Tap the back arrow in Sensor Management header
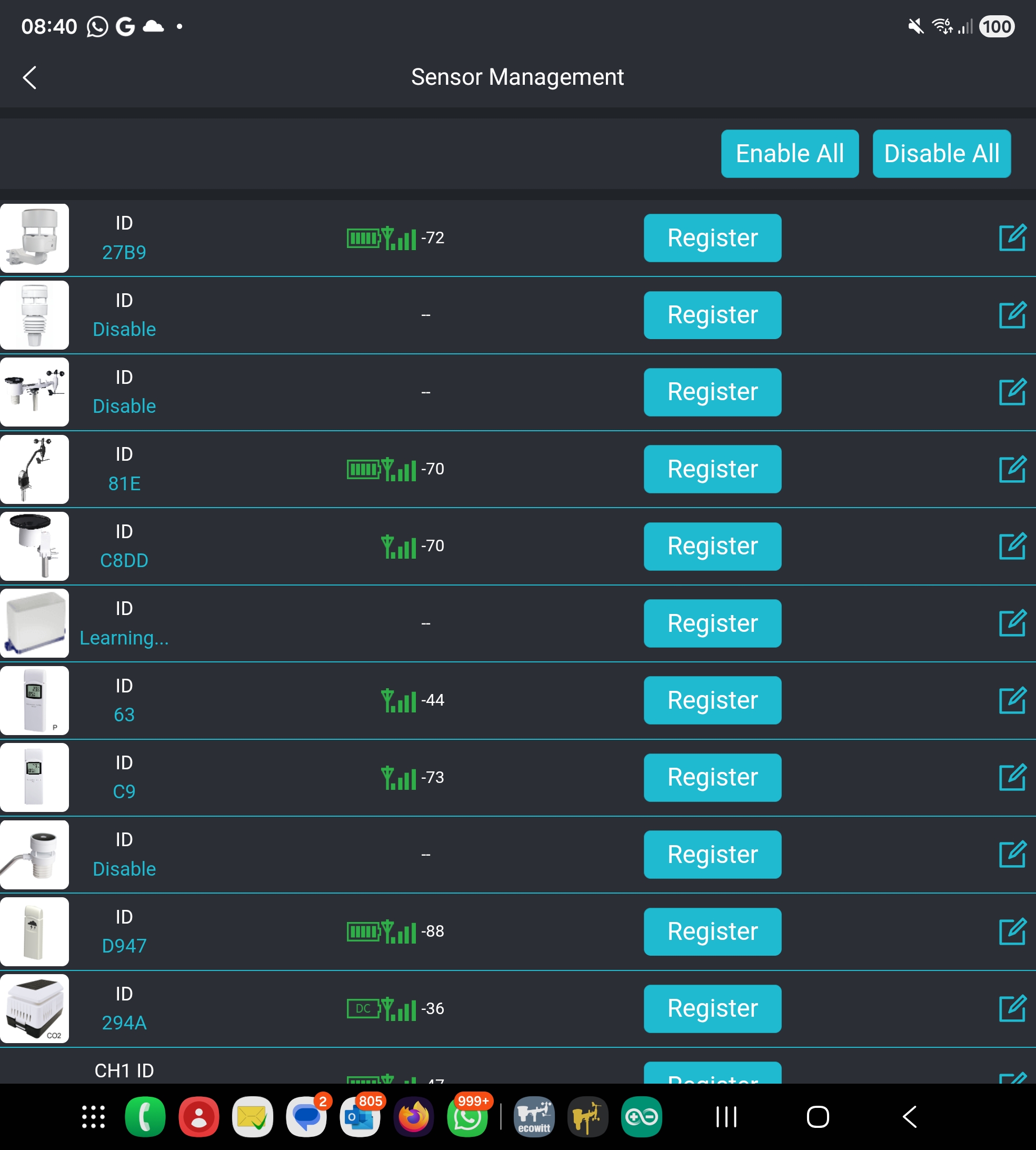The image size is (1036, 1150). 29,77
